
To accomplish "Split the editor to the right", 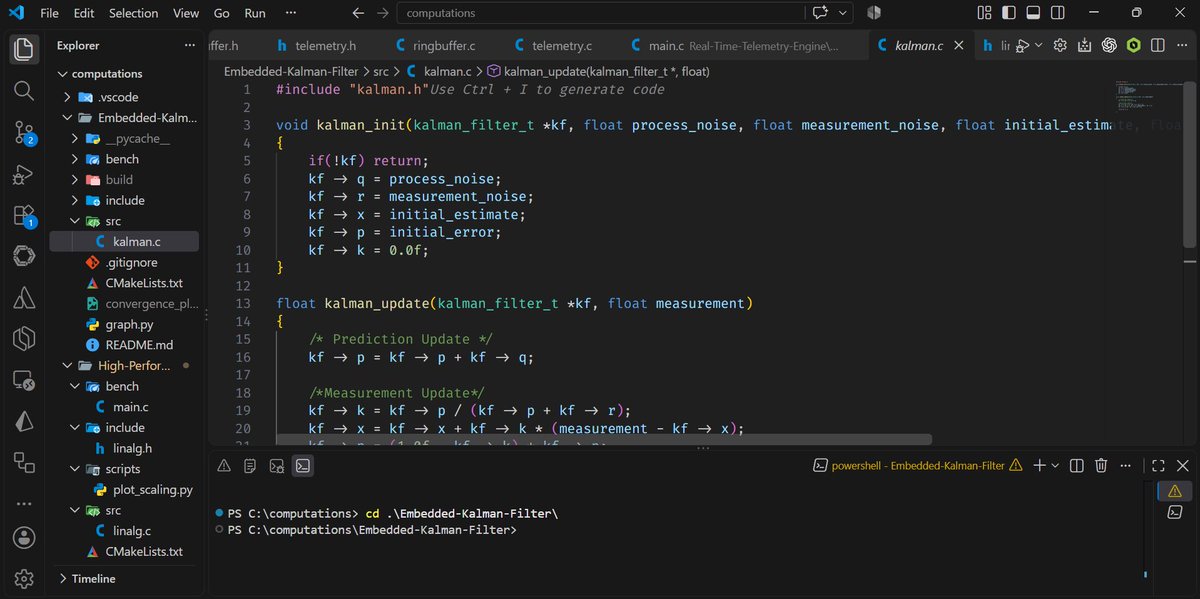I will pos(1158,45).
